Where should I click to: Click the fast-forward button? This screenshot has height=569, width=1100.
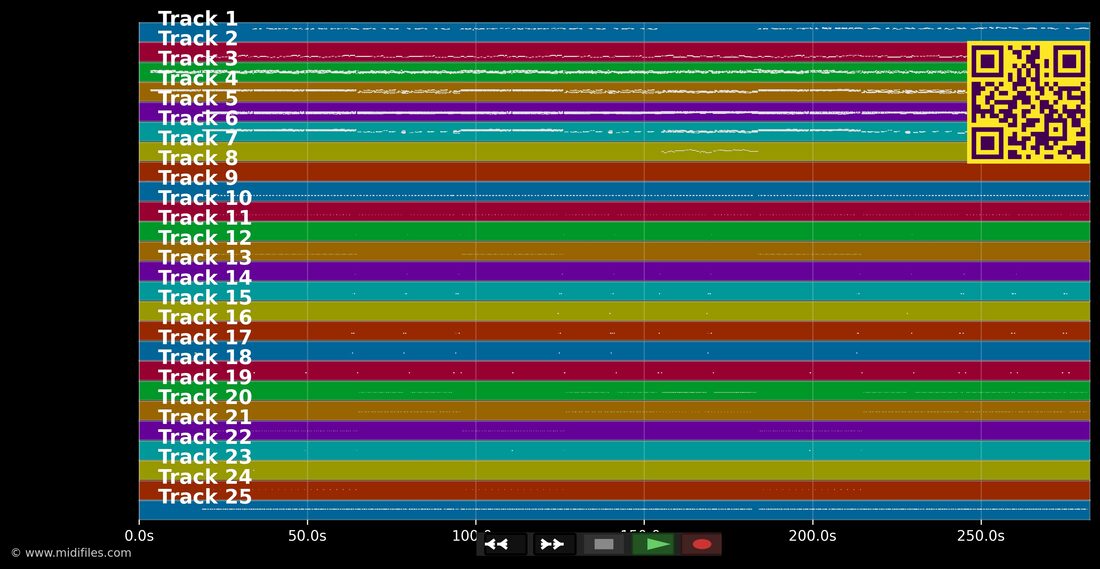[554, 544]
